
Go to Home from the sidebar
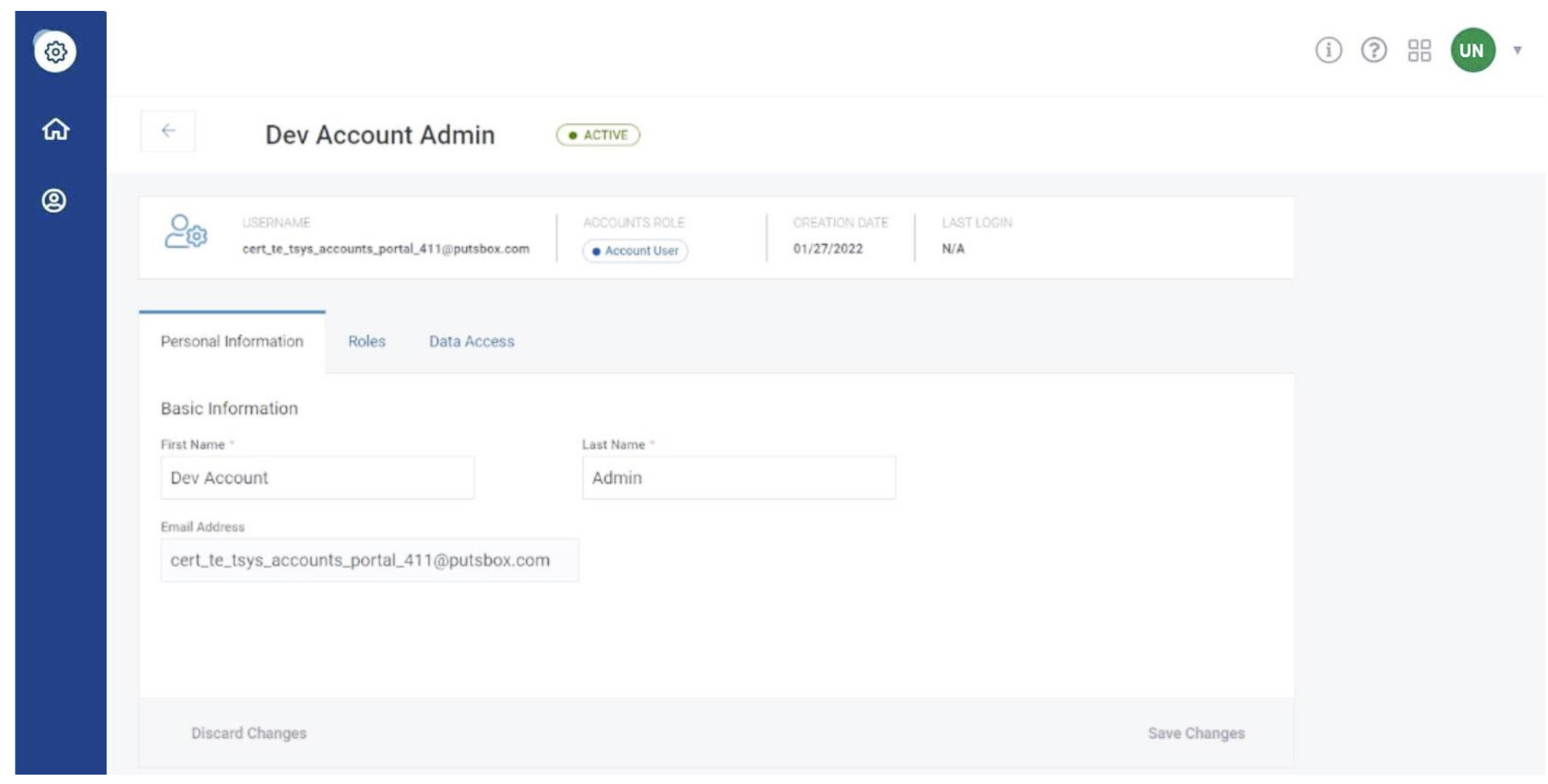(x=55, y=129)
